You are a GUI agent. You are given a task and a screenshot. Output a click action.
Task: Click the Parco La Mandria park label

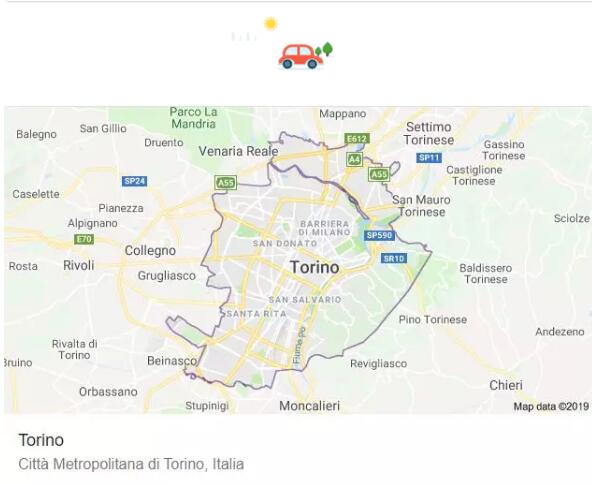pos(193,118)
